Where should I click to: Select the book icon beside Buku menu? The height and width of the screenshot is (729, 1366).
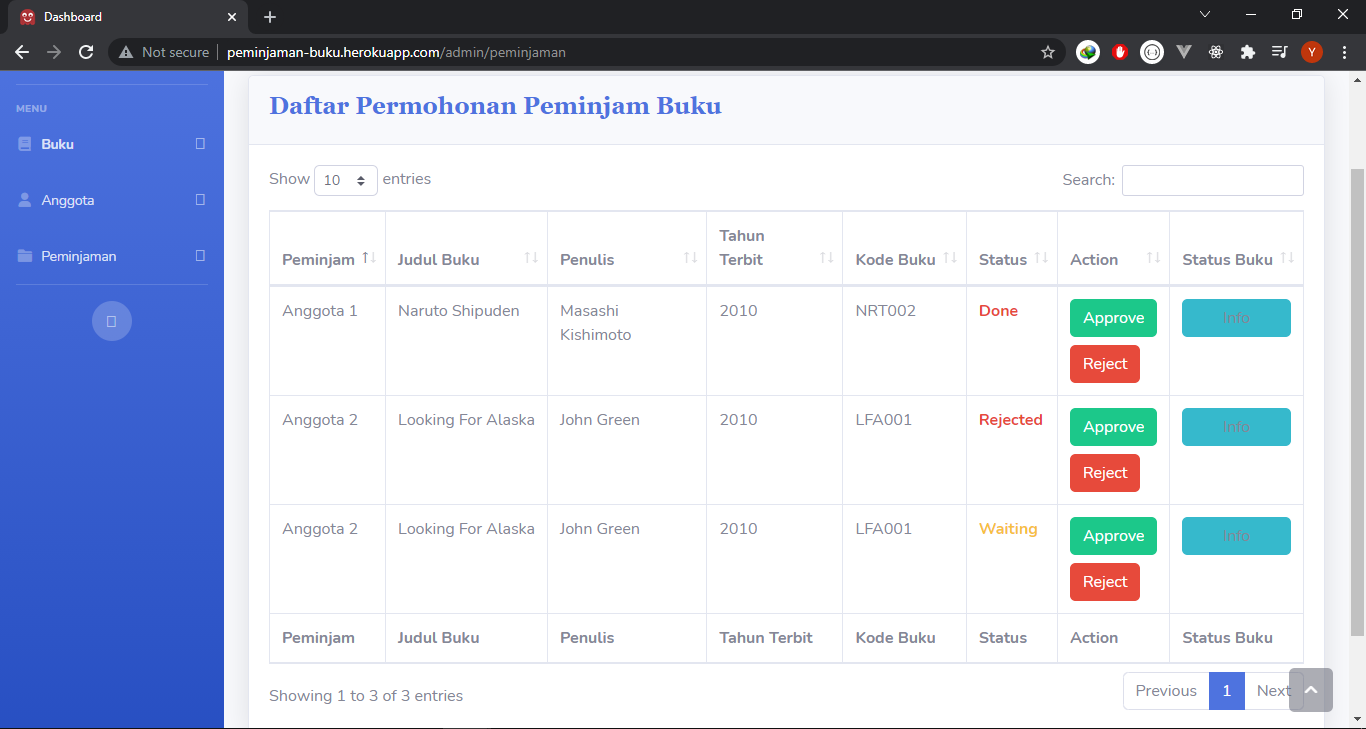[24, 144]
